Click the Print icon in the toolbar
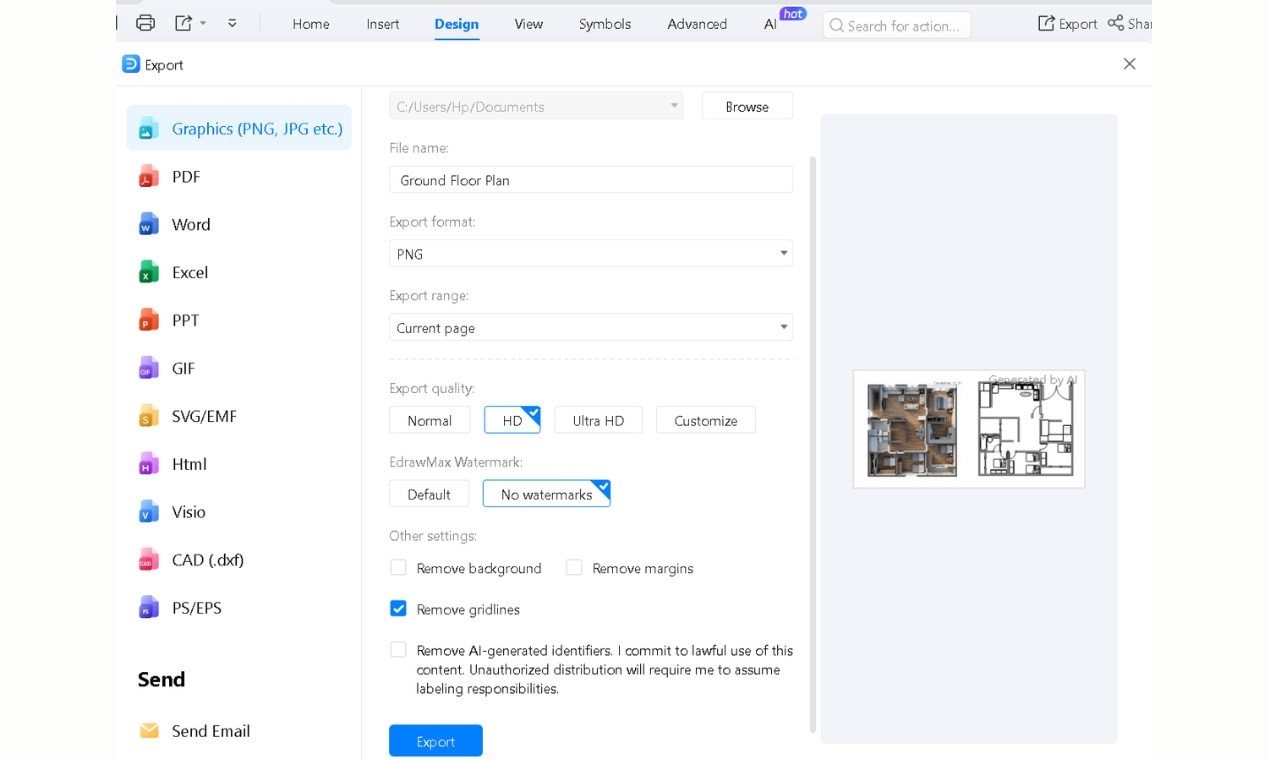1268x760 pixels. pos(145,22)
